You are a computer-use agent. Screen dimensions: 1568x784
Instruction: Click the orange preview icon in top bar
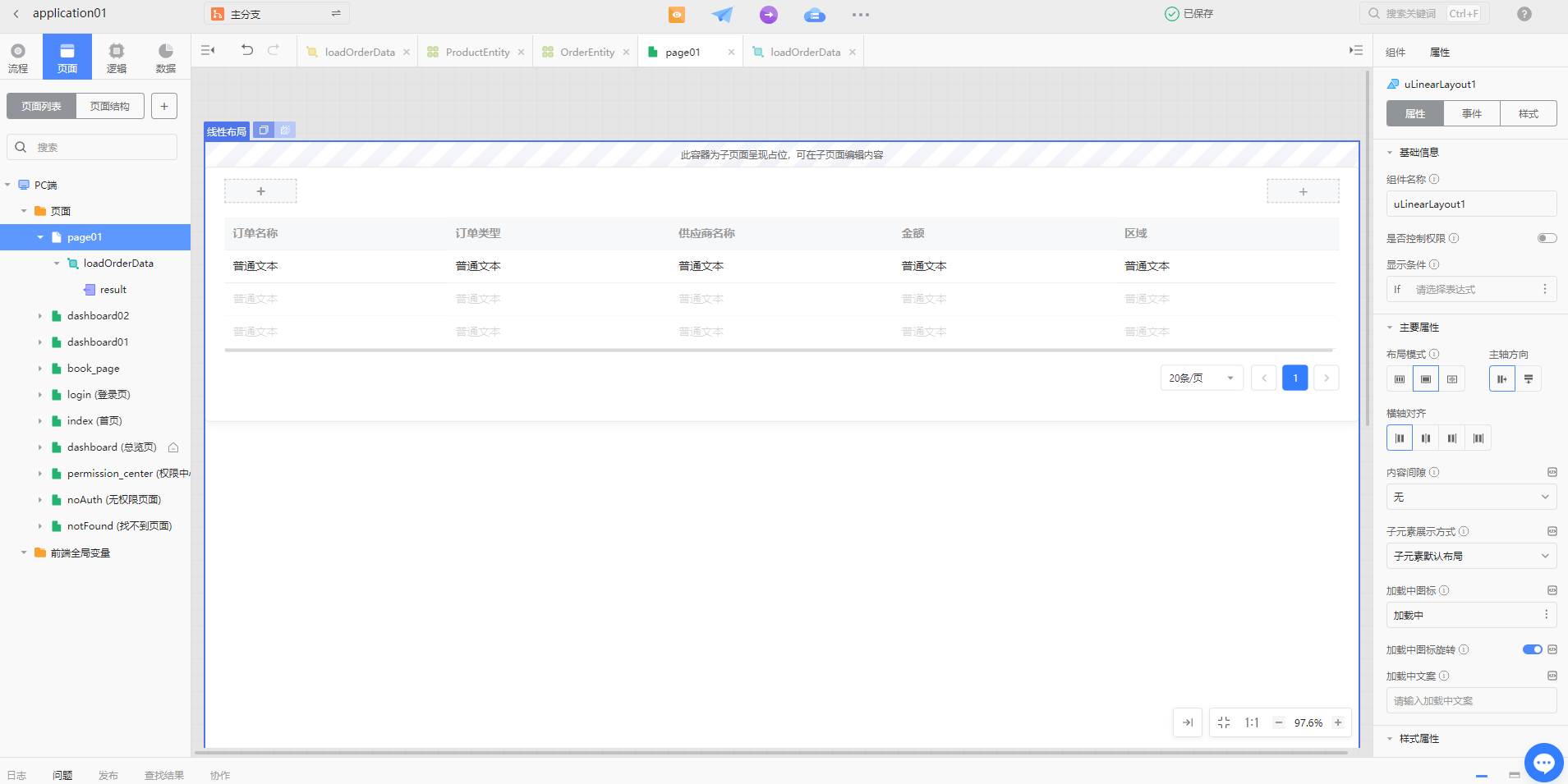coord(676,14)
